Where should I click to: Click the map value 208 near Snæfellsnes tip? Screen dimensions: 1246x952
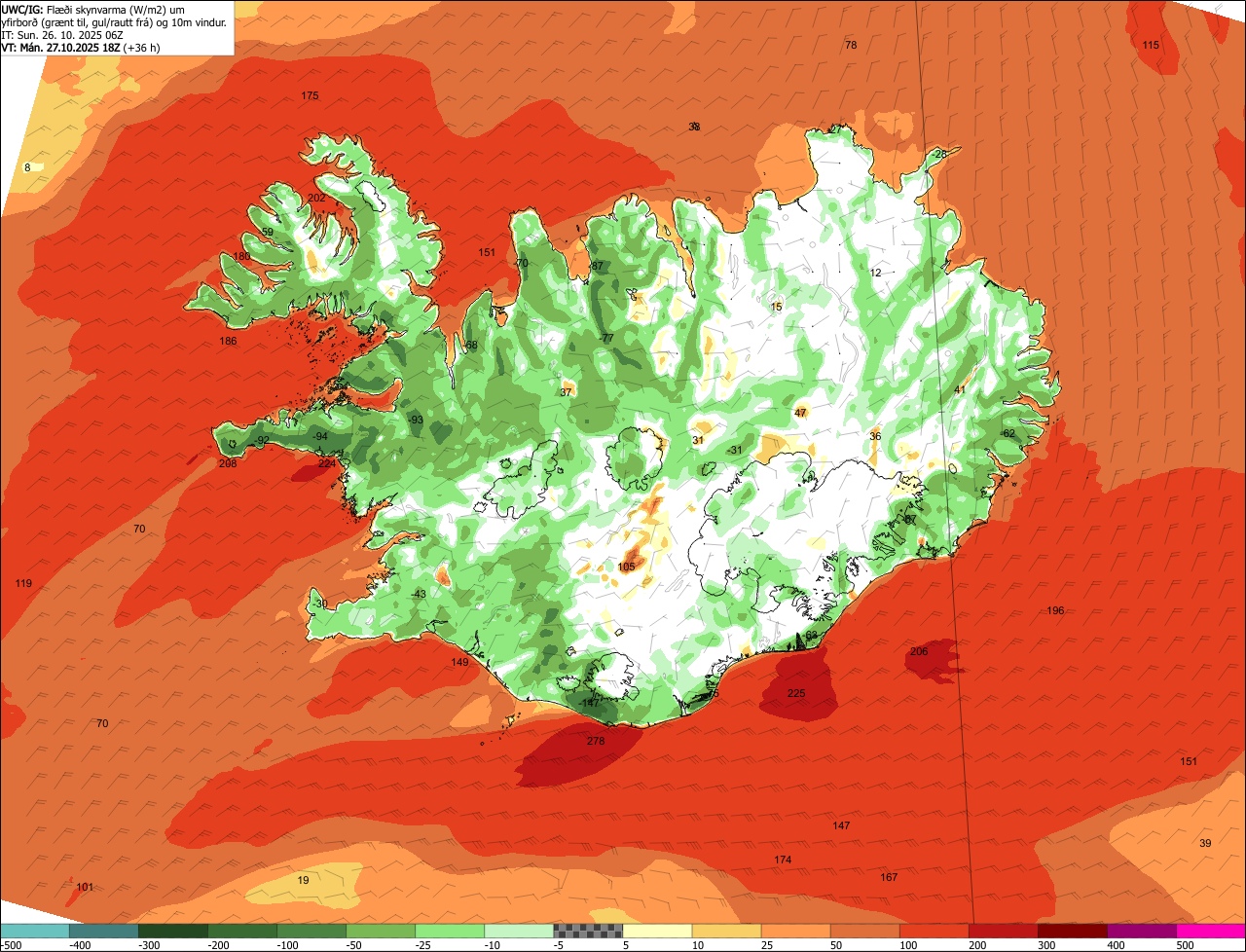[228, 463]
